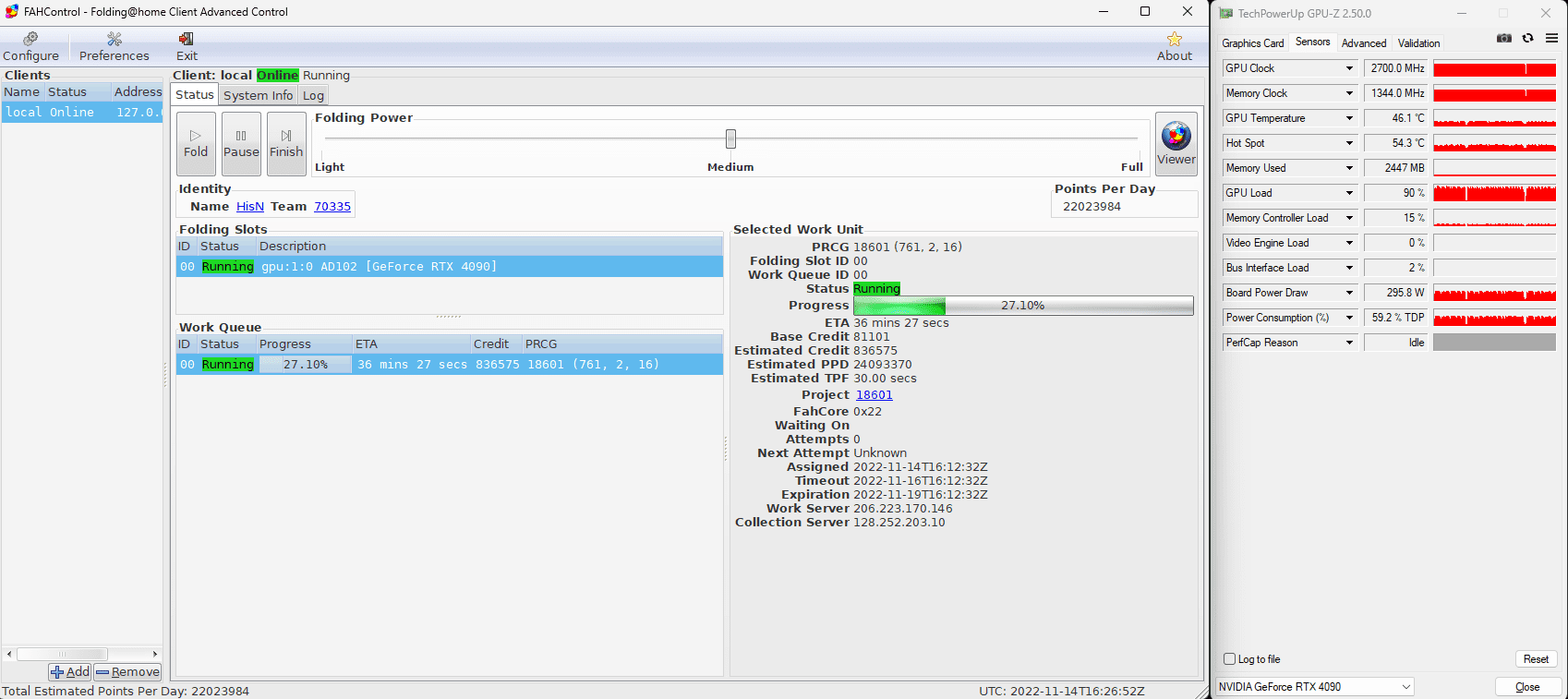Click the Finish button
Screen dimensions: 1568x699
[286, 144]
